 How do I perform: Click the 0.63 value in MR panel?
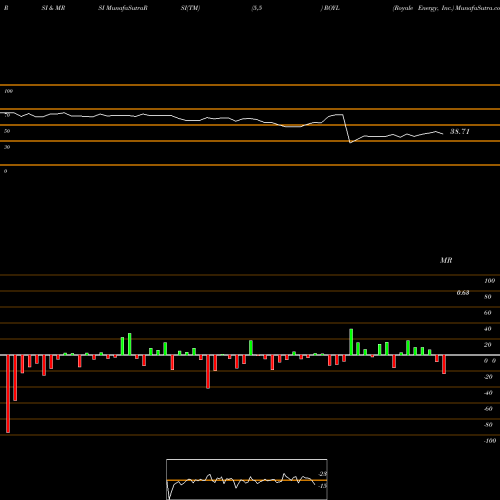tap(463, 293)
